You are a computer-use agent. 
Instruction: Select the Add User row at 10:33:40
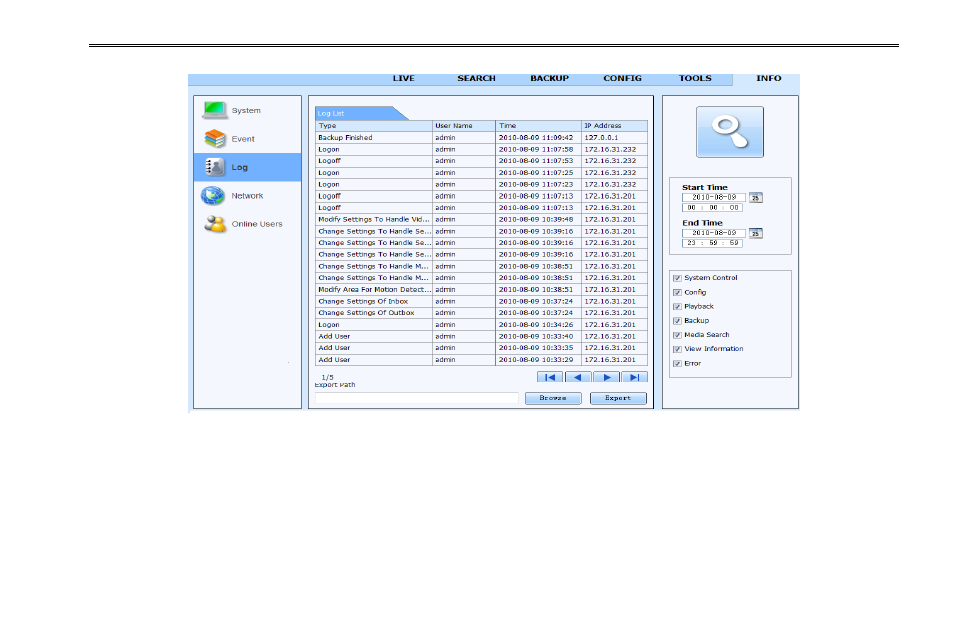[481, 336]
